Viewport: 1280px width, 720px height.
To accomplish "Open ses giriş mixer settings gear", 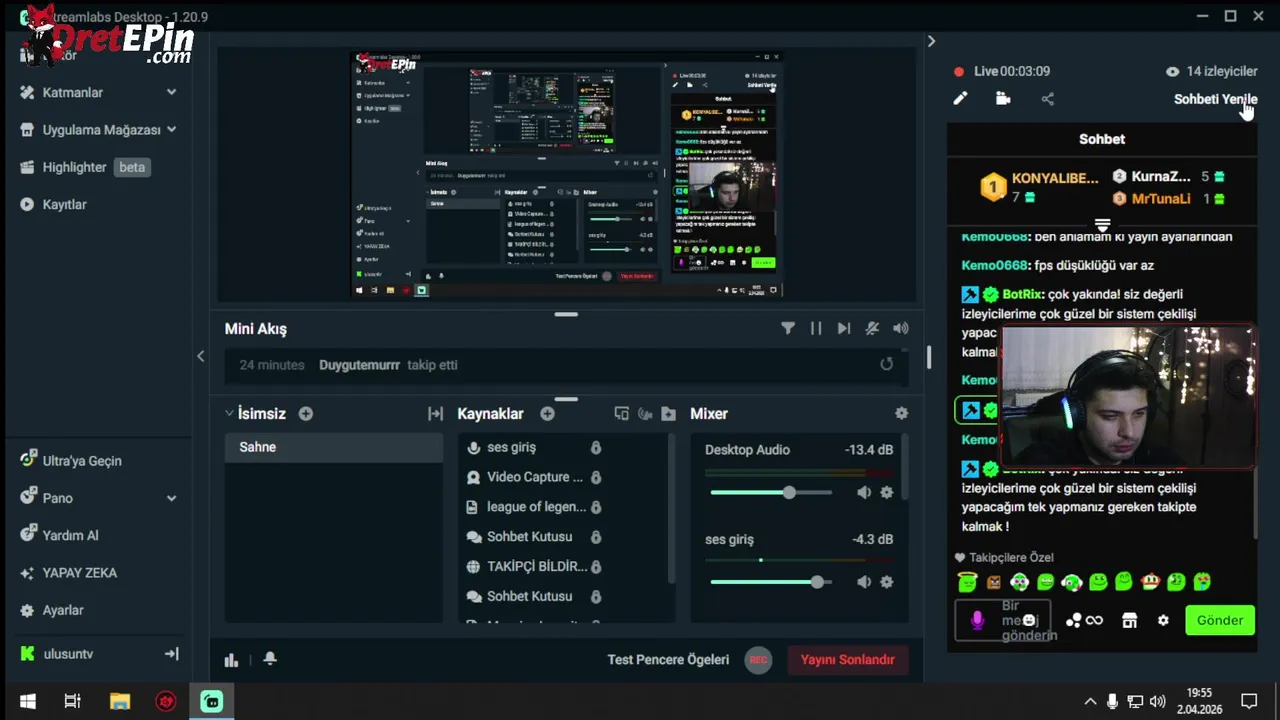I will (x=886, y=582).
